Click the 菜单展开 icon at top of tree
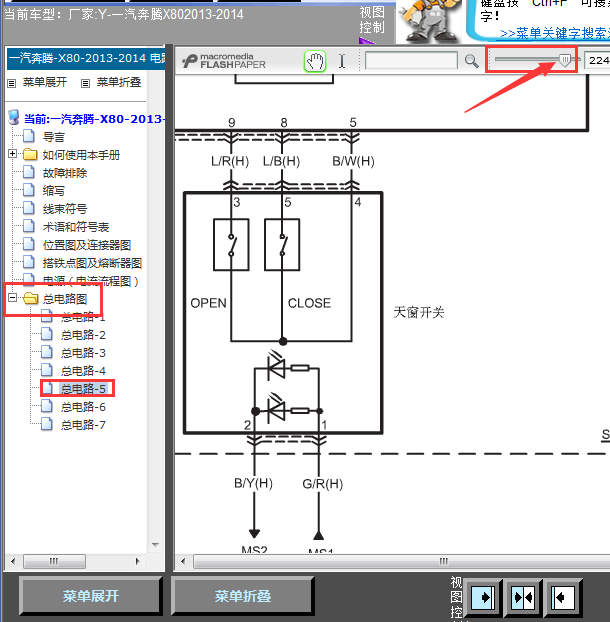The width and height of the screenshot is (610, 622). (x=12, y=83)
